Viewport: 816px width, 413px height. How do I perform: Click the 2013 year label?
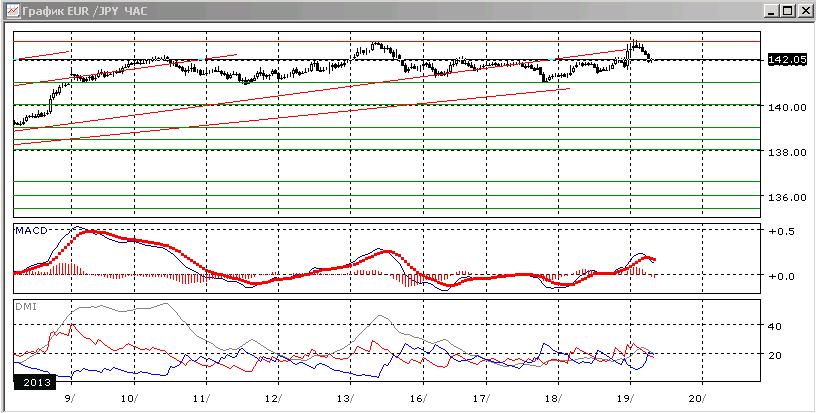34,383
